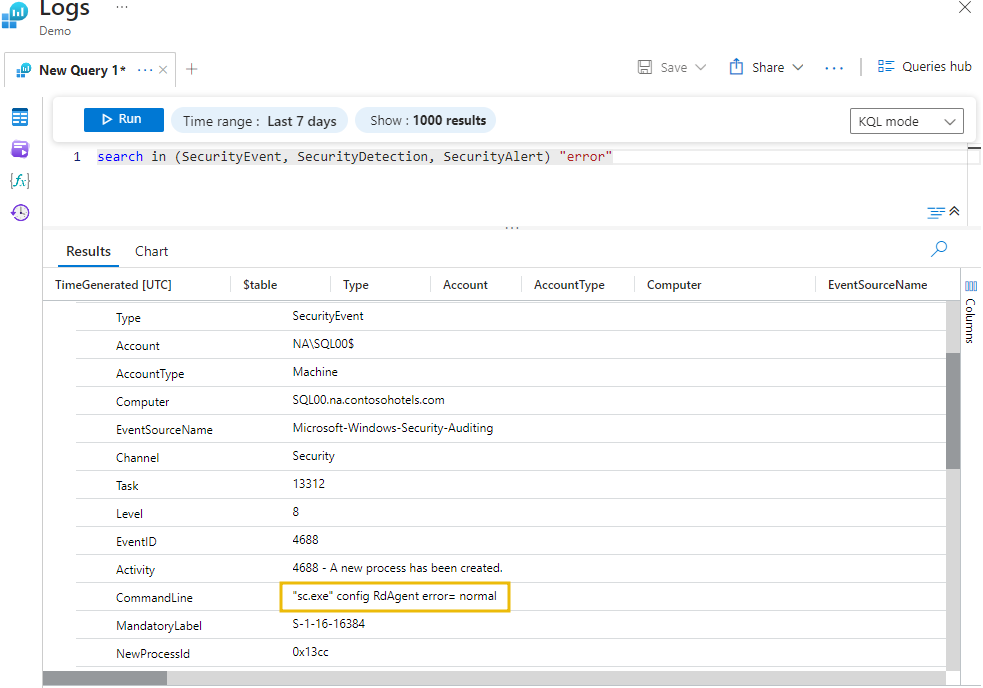Open the Tables sidebar icon
The width and height of the screenshot is (983, 688).
20,117
